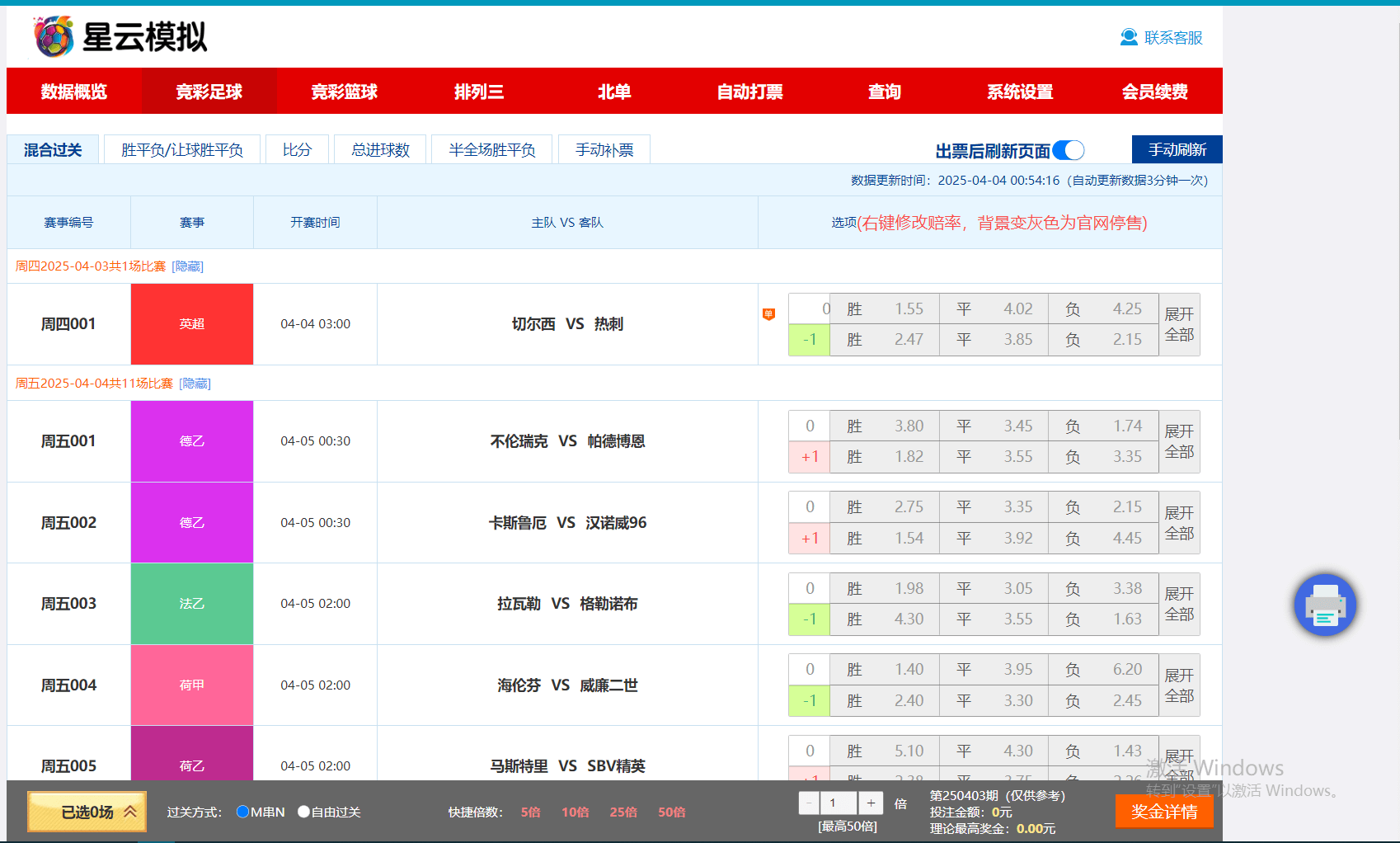The width and height of the screenshot is (1400, 843).
Task: Switch to the 比分 betting tab
Action: tap(297, 149)
